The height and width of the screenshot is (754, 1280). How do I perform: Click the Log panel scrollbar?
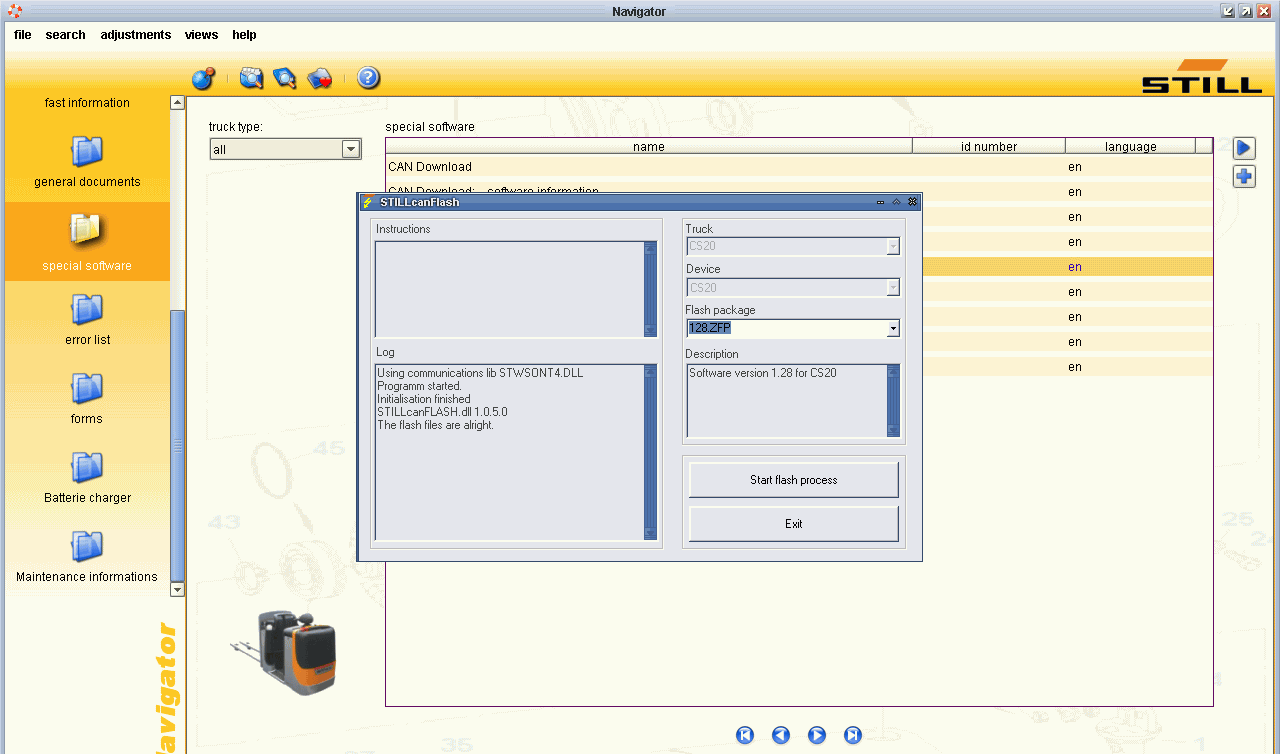(650, 452)
